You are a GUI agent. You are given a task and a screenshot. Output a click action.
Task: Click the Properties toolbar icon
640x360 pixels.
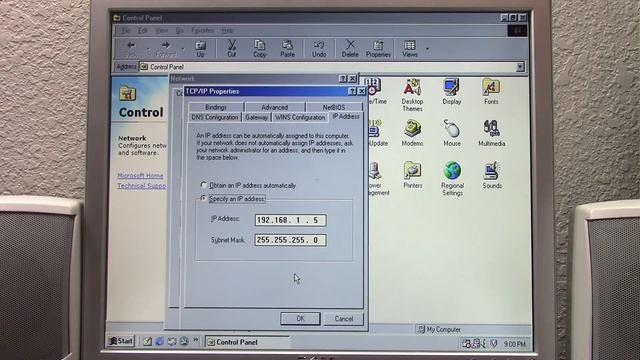(378, 49)
